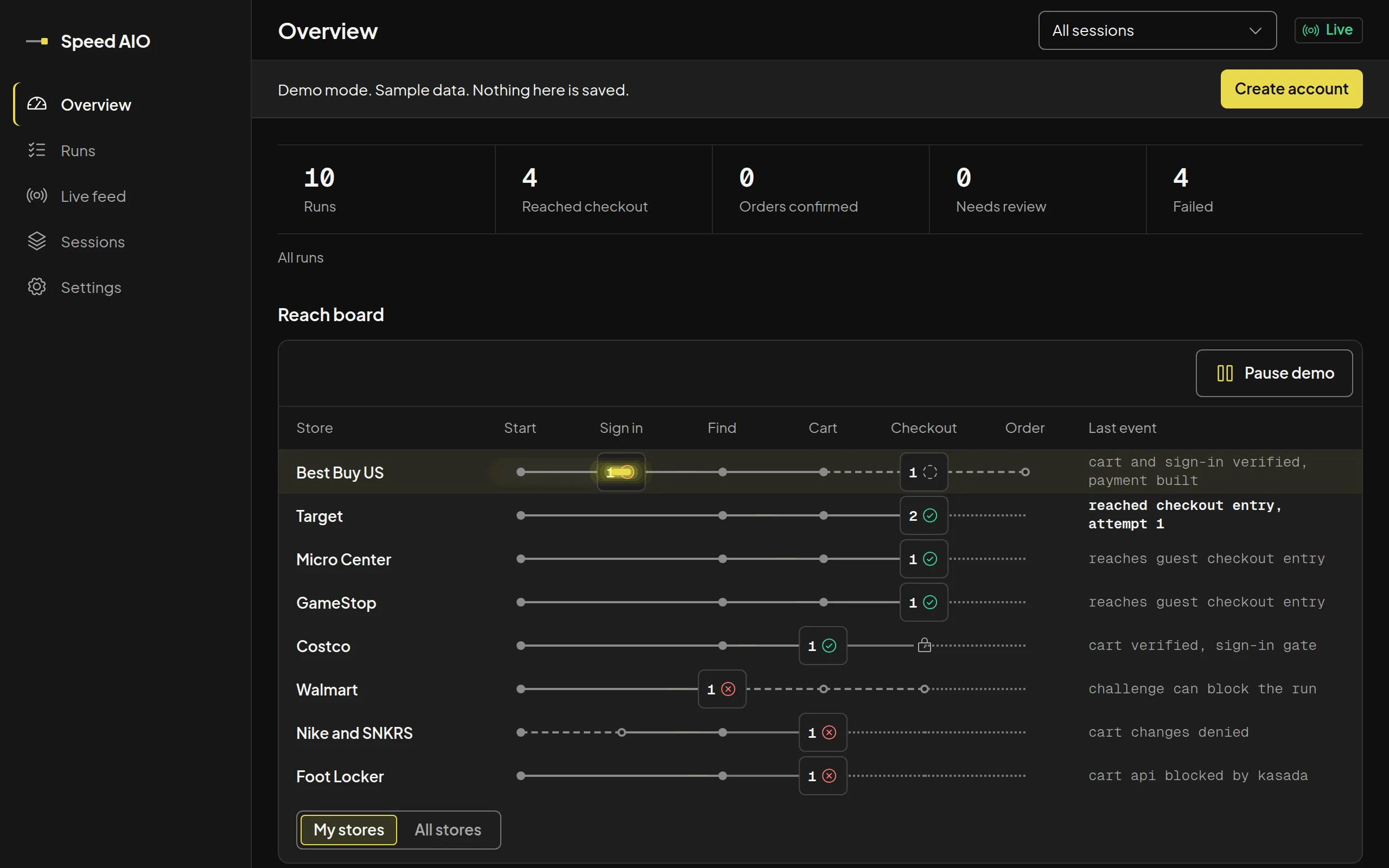The image size is (1389, 868).
Task: Click the 4 Failed stat card
Action: coord(1254,189)
